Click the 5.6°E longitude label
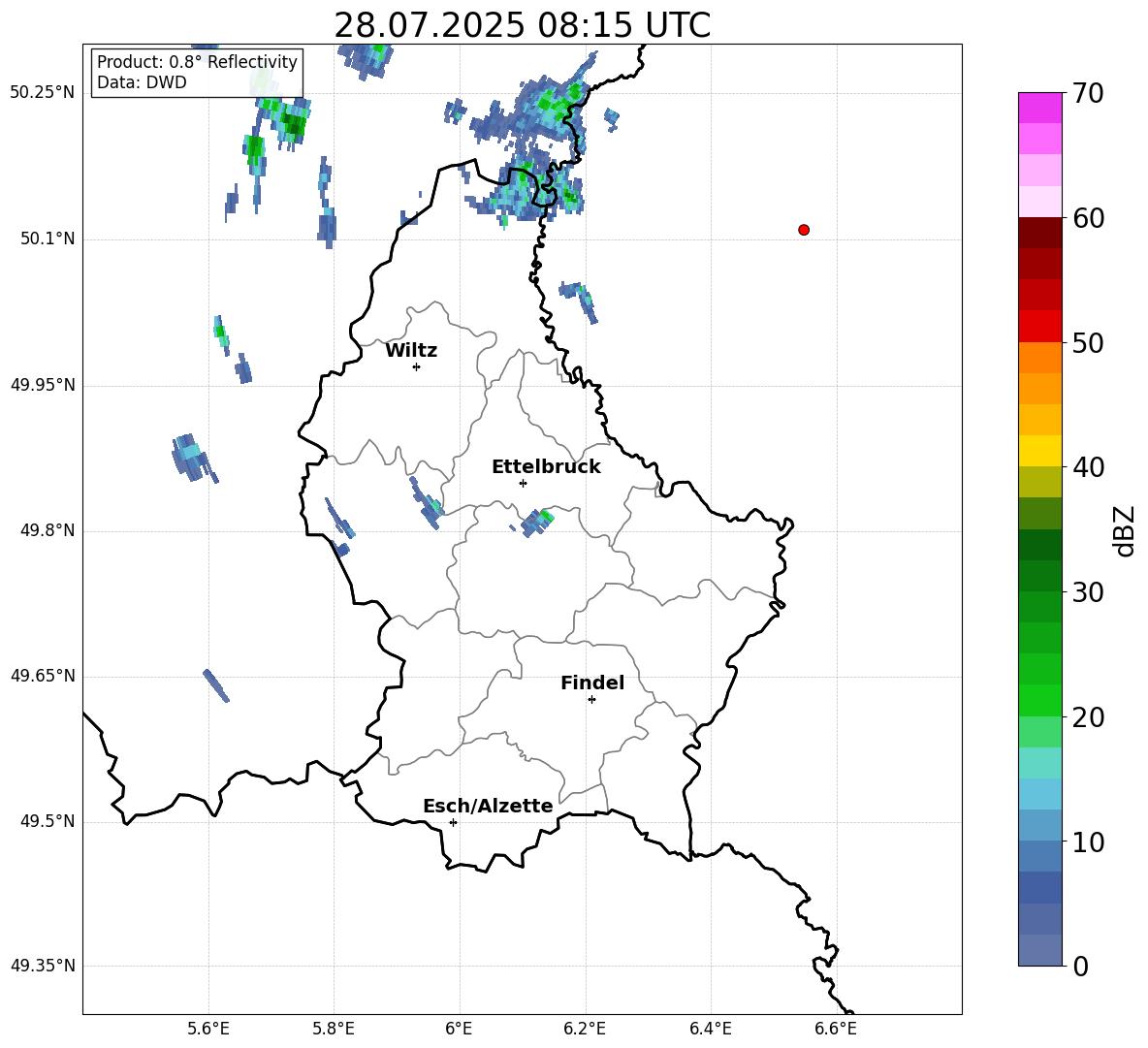This screenshot has height=1048, width=1148. (x=208, y=1029)
